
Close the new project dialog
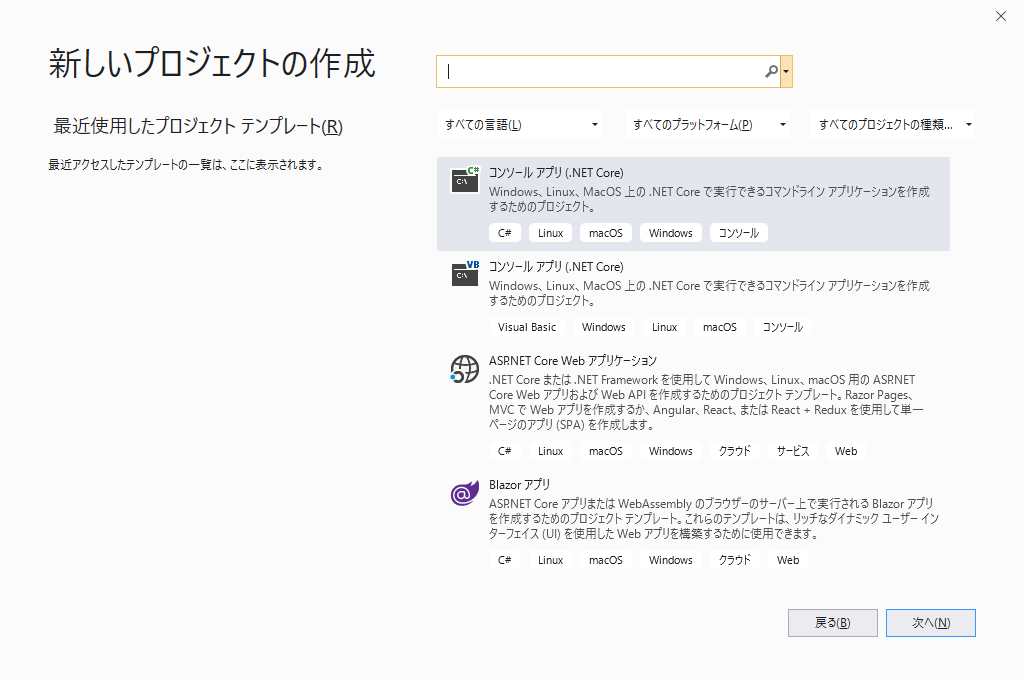pyautogui.click(x=1000, y=16)
